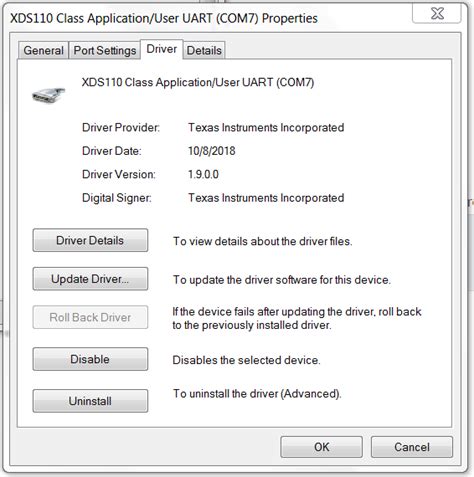Go to the Details tab
Image resolution: width=474 pixels, height=477 pixels.
[x=204, y=51]
